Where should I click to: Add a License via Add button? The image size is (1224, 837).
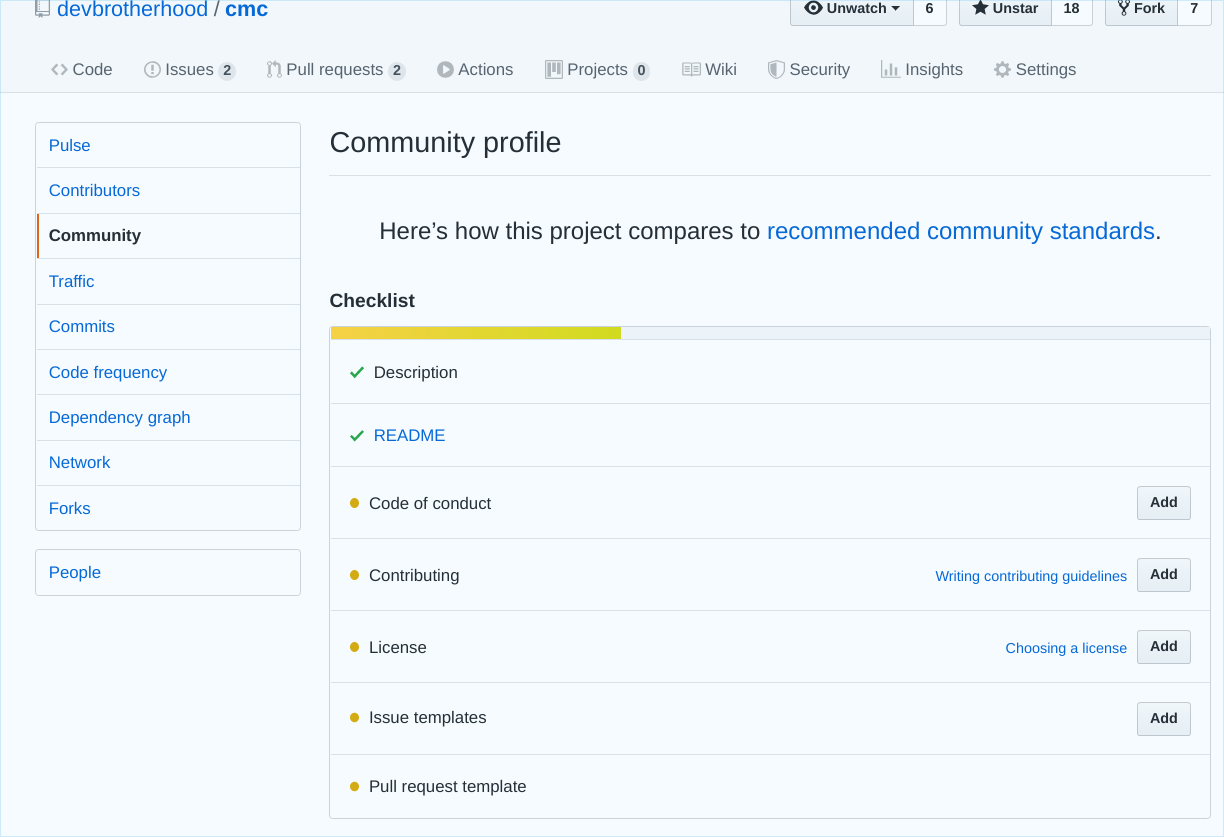[1164, 647]
